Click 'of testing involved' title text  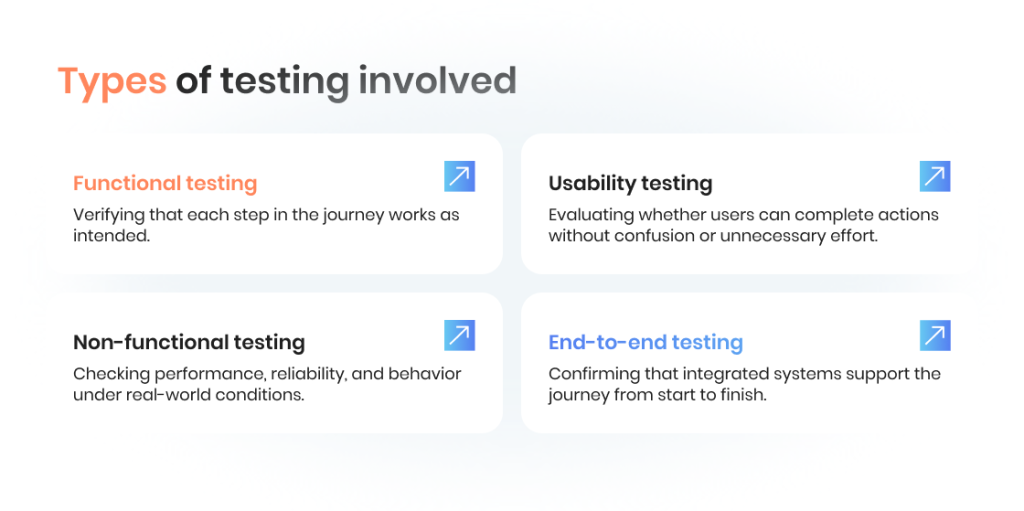pyautogui.click(x=346, y=81)
